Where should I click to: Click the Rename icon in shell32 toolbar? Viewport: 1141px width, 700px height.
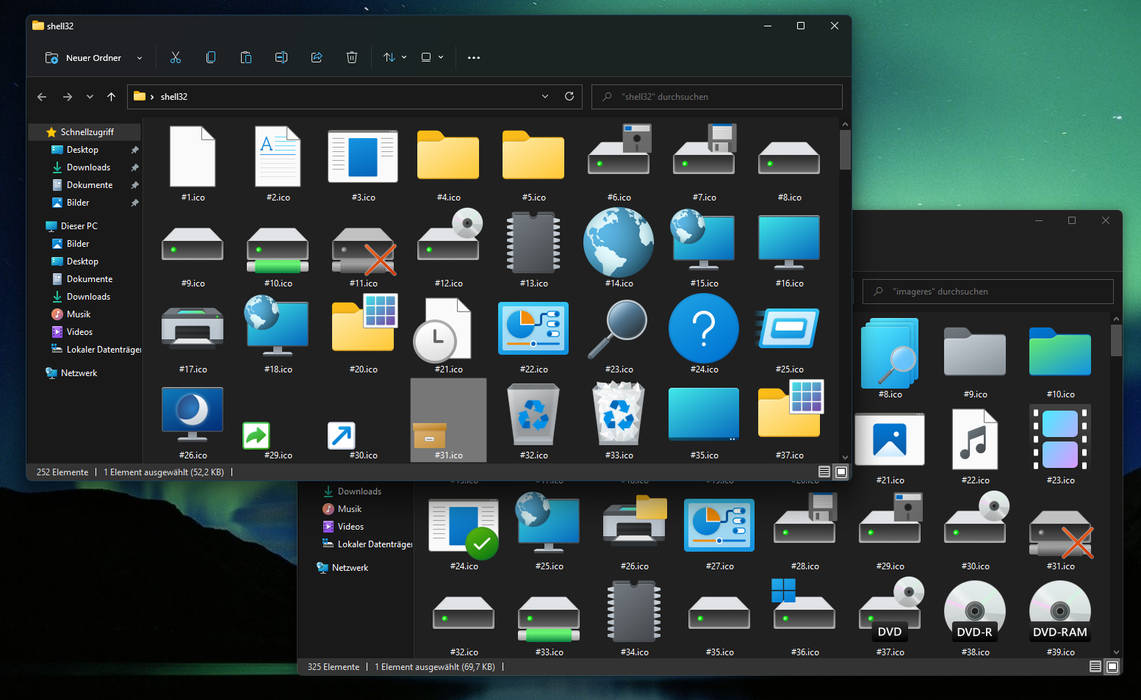(x=281, y=57)
